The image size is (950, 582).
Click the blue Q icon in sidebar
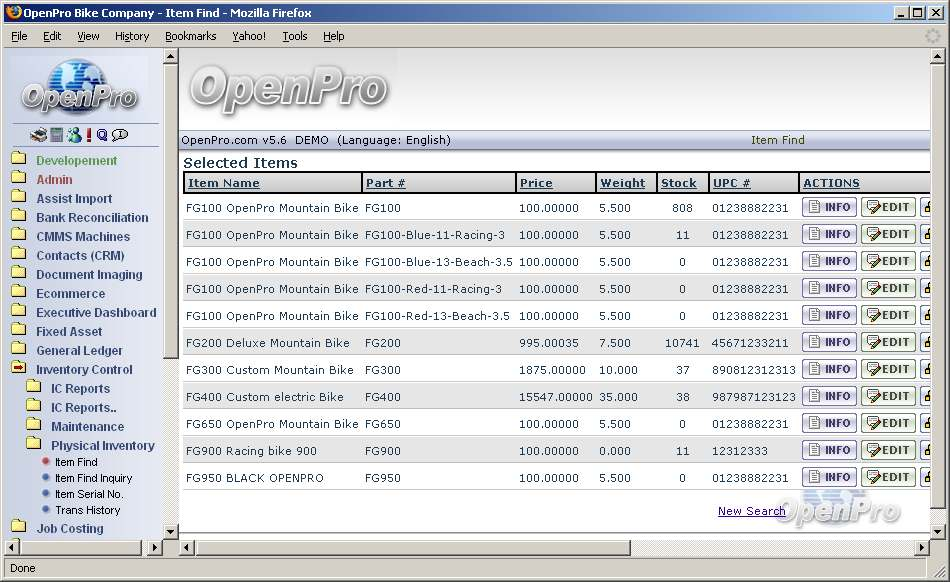pyautogui.click(x=102, y=135)
